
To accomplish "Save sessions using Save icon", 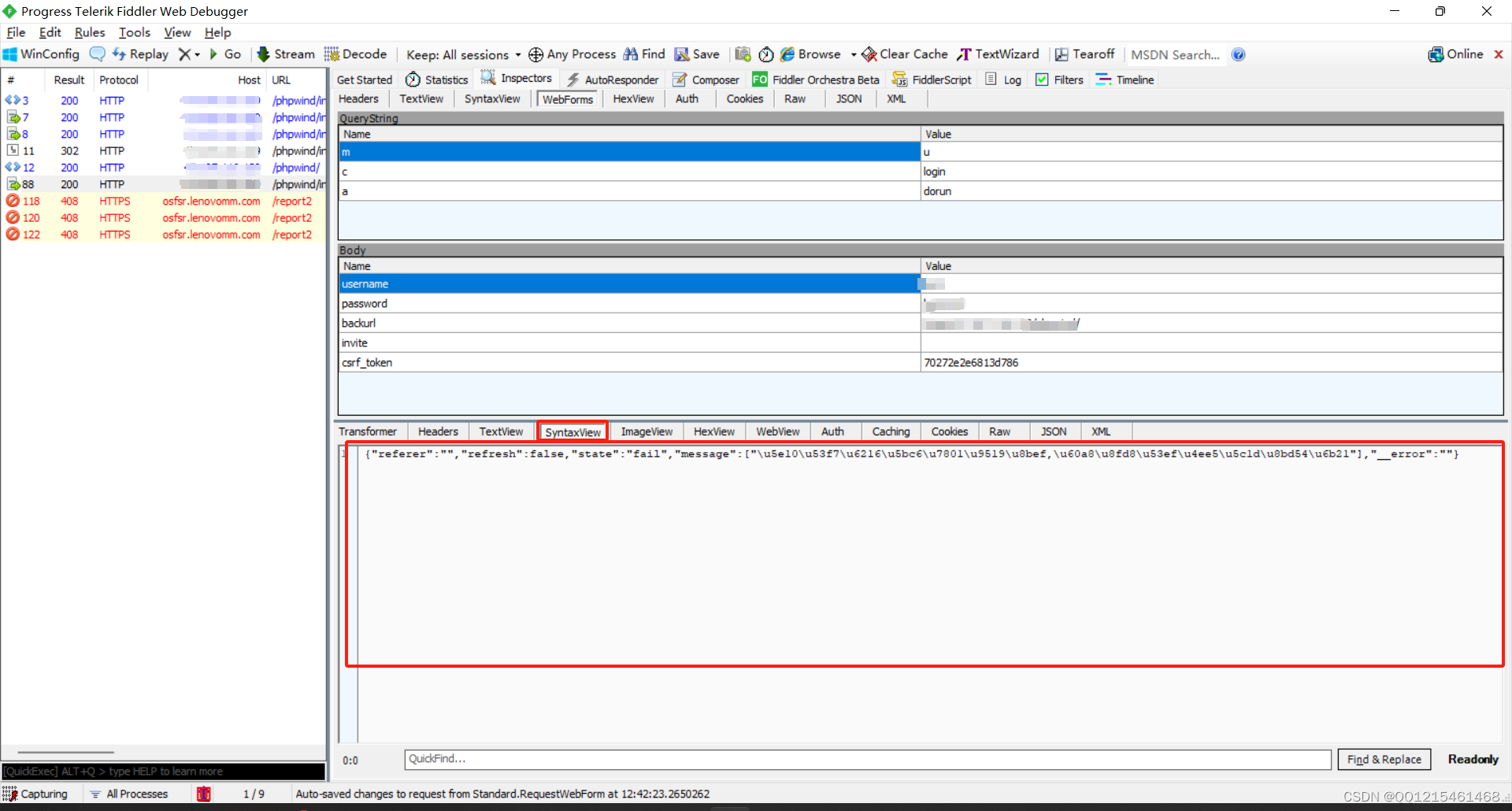I will tap(697, 54).
